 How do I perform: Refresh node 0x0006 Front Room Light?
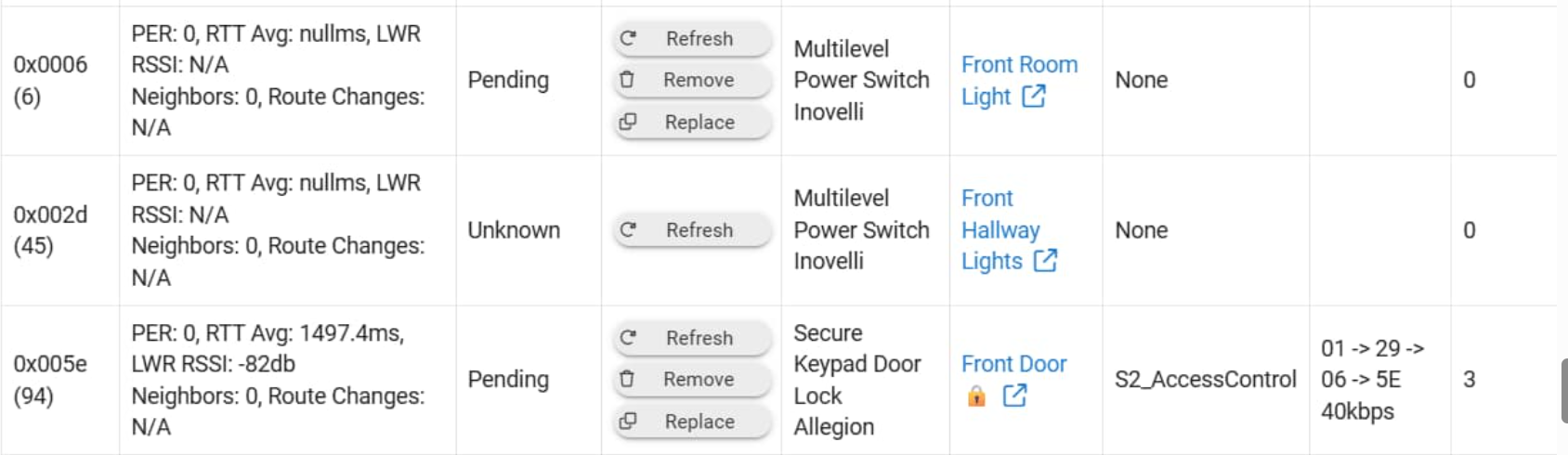[692, 39]
